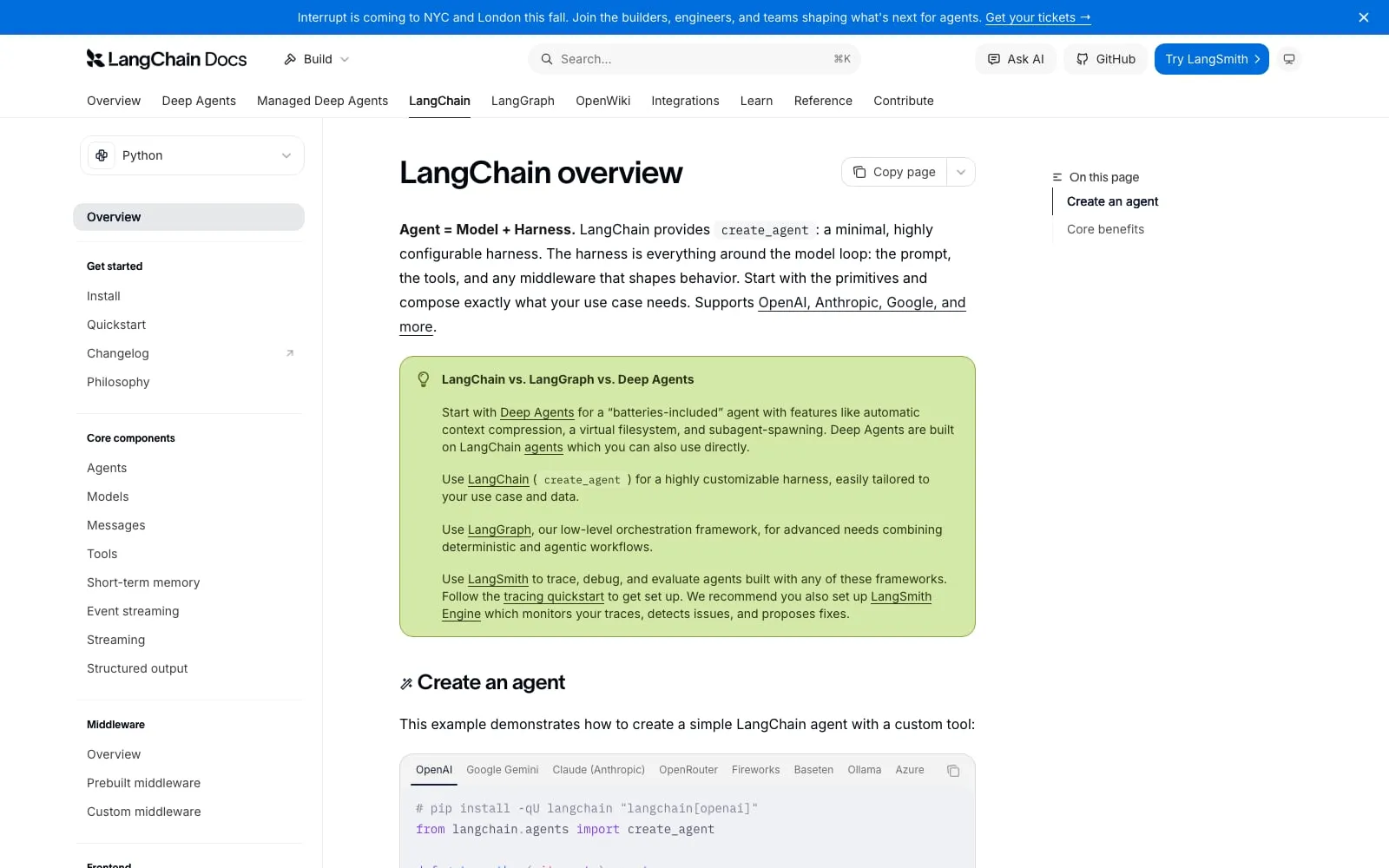Open Agents under Core components
This screenshot has height=868, width=1389.
pos(107,468)
